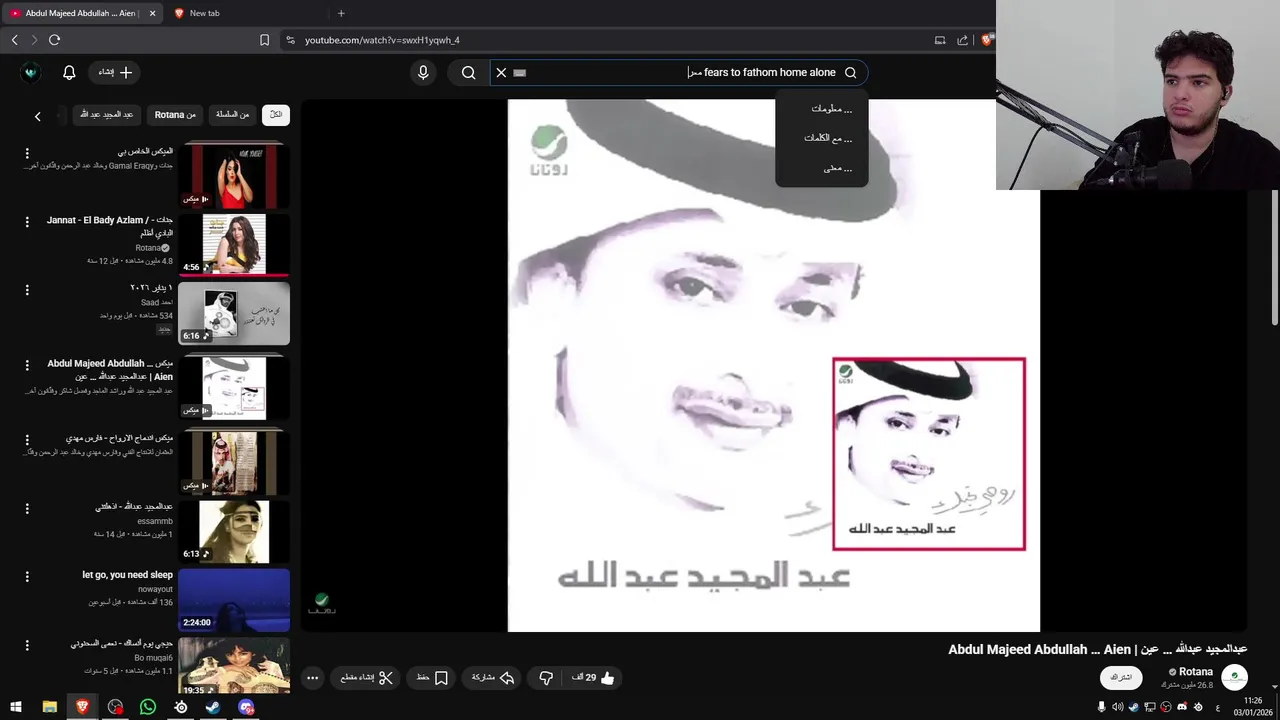Open the الميكس الخاص بي mix thumbnail

(234, 176)
